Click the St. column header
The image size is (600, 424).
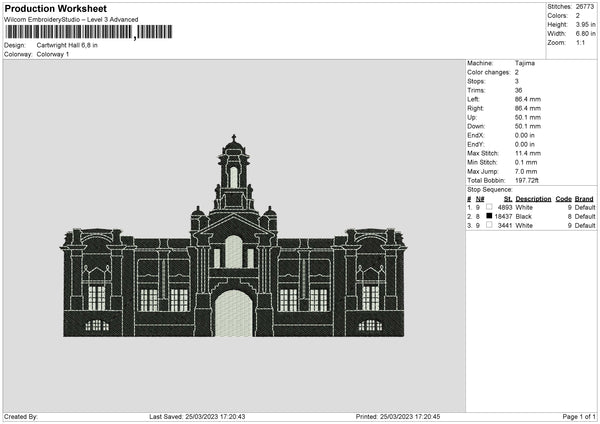[507, 198]
